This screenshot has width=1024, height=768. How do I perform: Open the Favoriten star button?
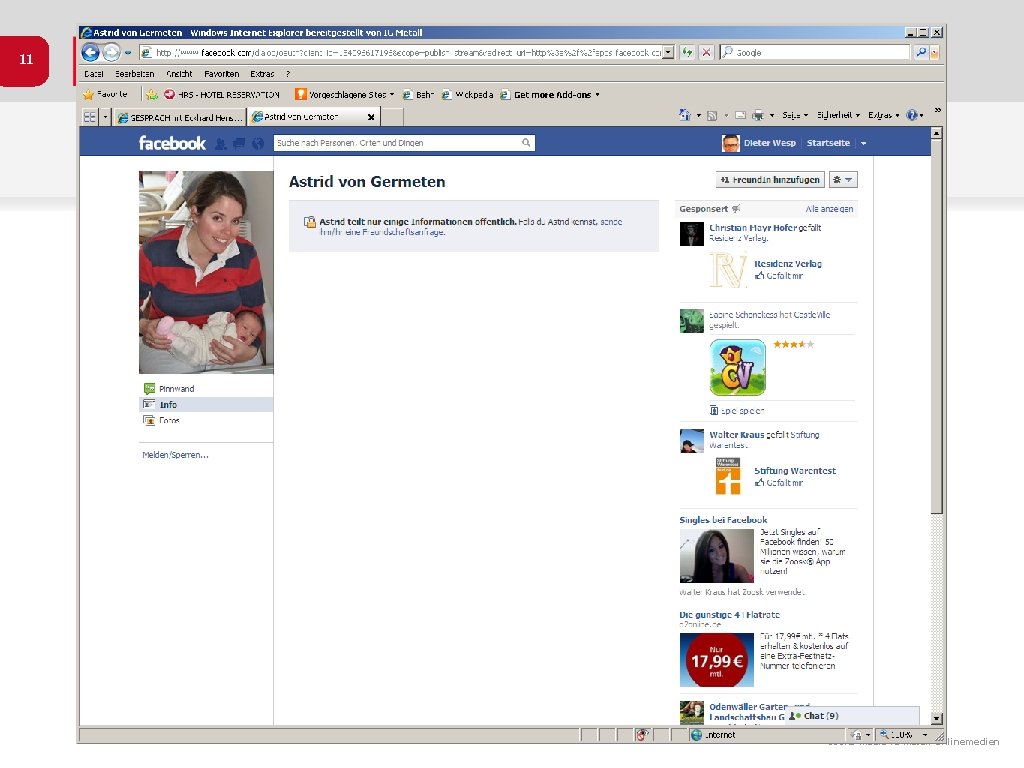(106, 94)
